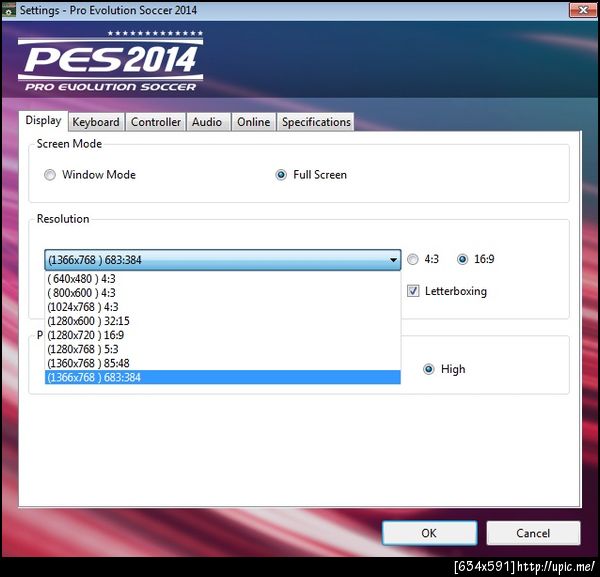Screen dimensions: 600x577
Task: Pick the 16:9 aspect ratio option
Action: [x=462, y=259]
